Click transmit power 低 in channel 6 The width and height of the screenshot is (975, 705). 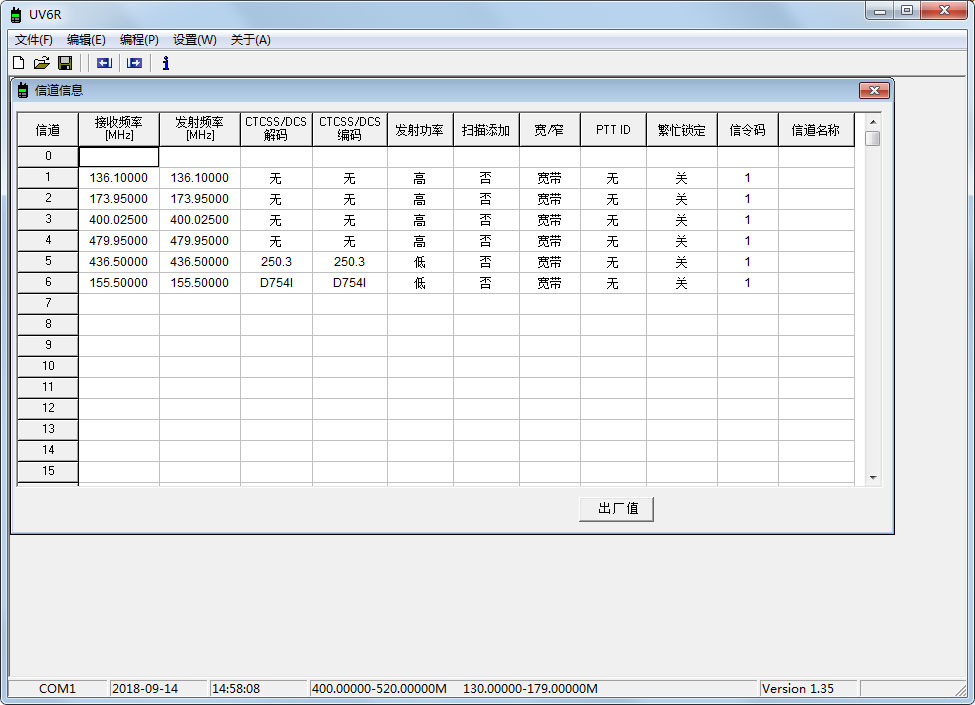click(420, 283)
